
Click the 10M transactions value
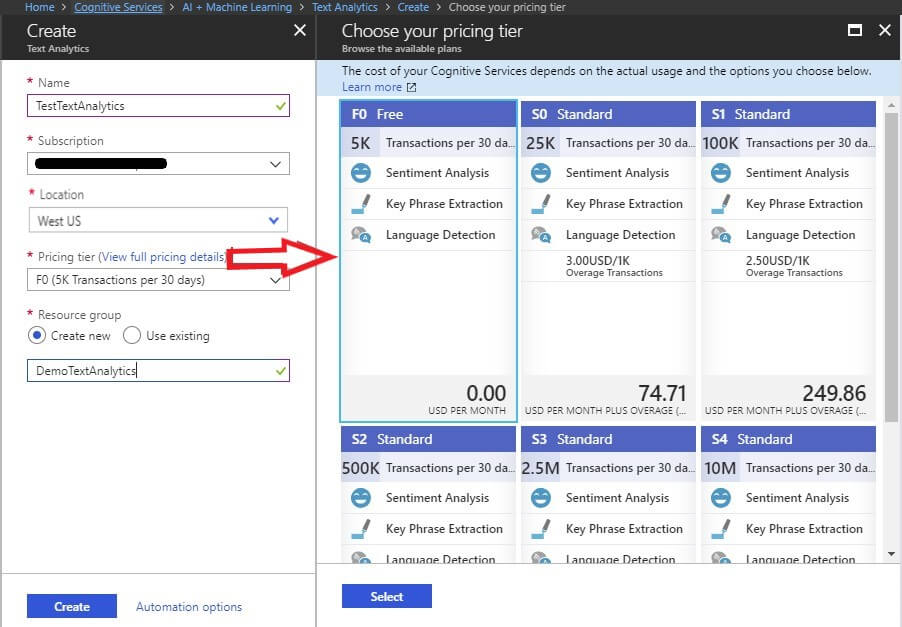coord(720,468)
